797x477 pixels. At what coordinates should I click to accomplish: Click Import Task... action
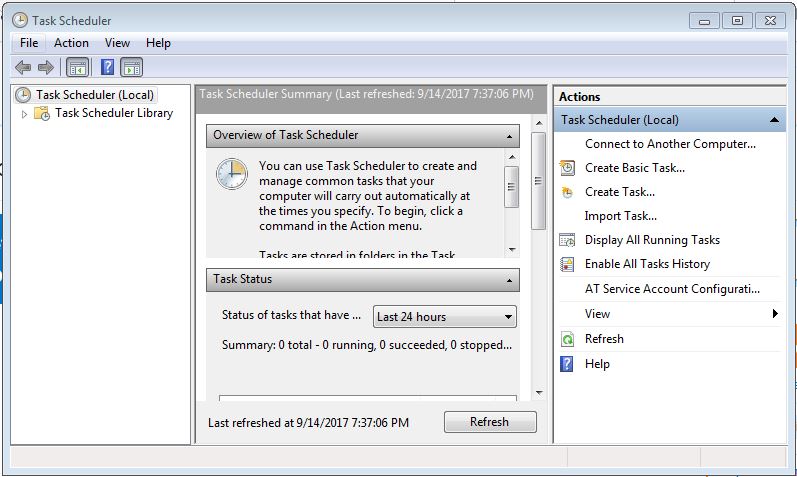click(x=620, y=216)
